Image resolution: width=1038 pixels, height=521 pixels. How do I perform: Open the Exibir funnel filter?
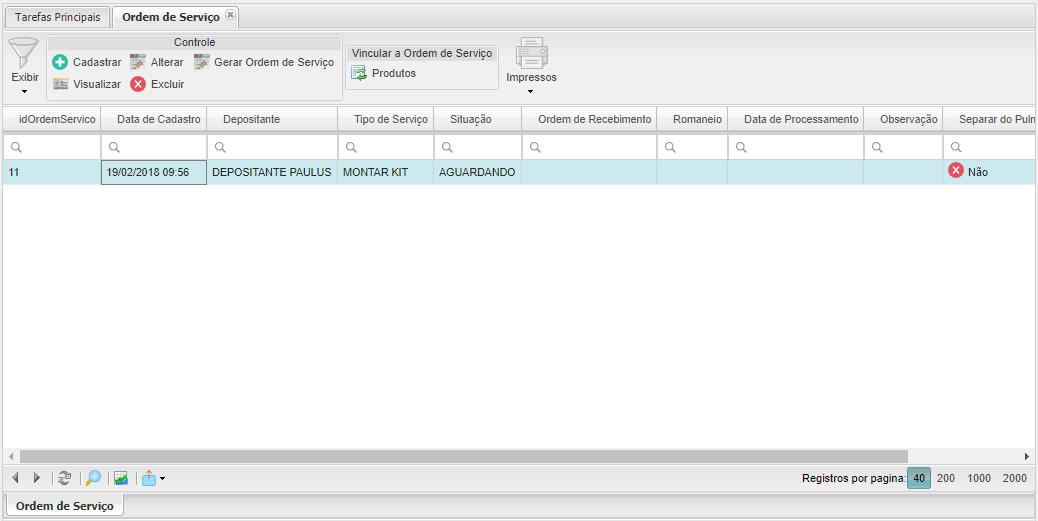[x=24, y=53]
